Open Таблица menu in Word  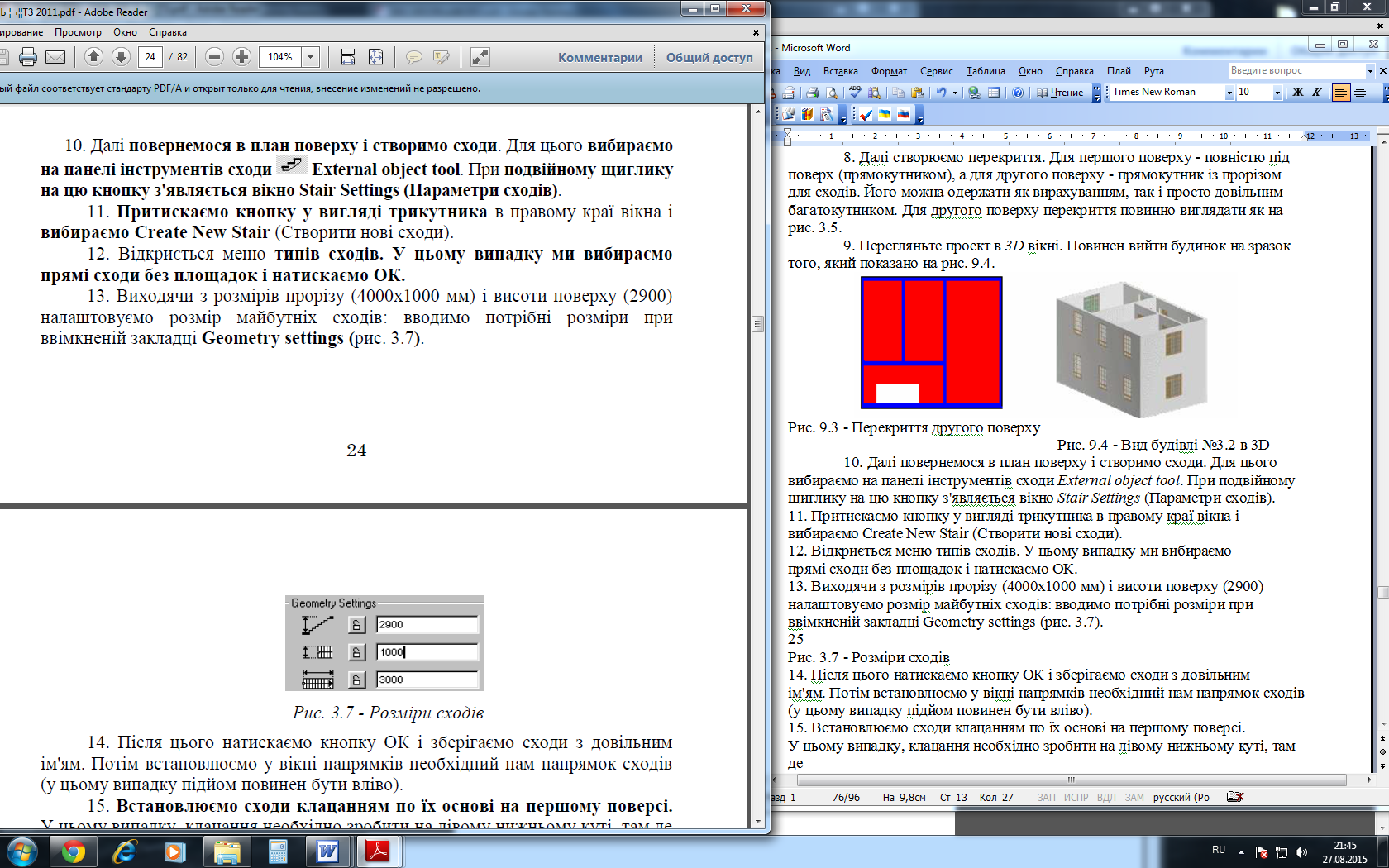(x=986, y=71)
